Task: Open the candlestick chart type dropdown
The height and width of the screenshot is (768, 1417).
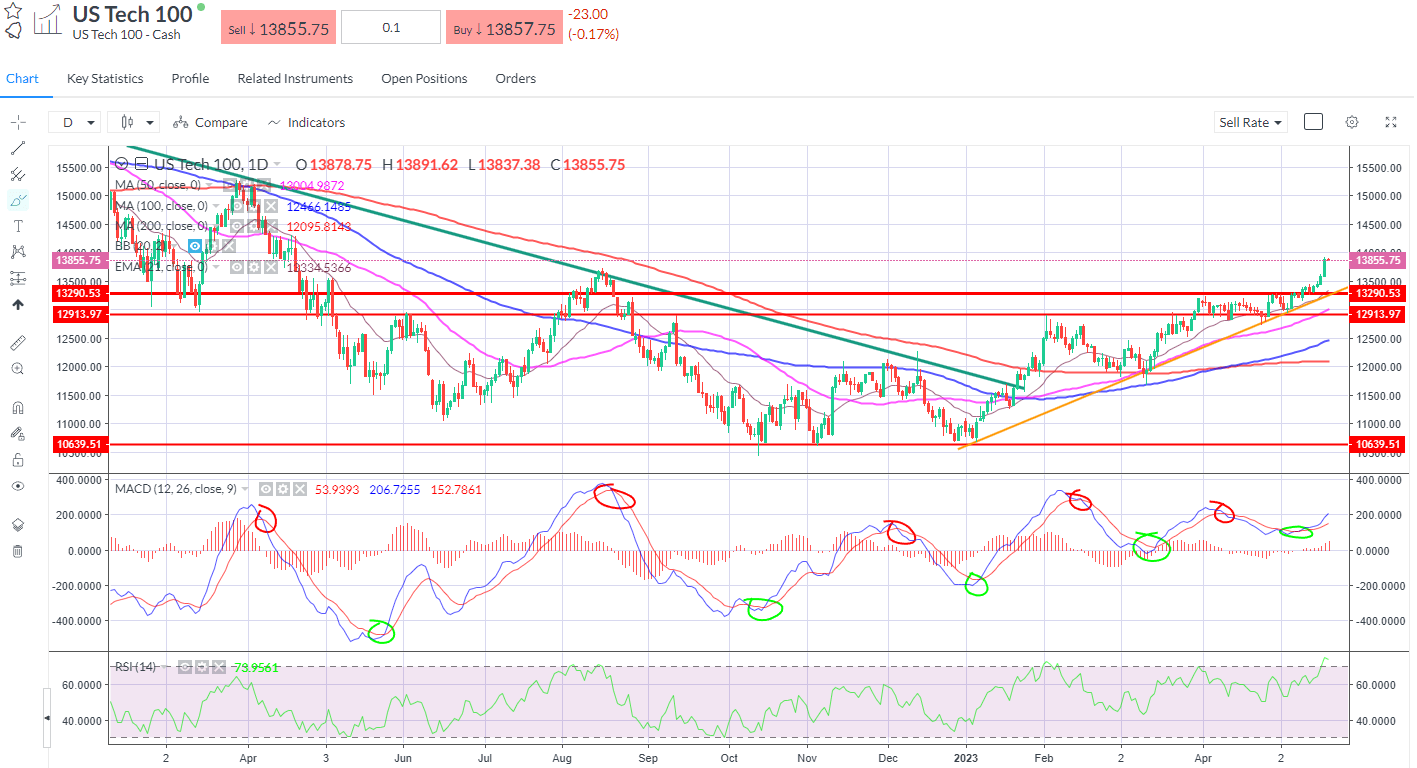Action: pos(134,122)
